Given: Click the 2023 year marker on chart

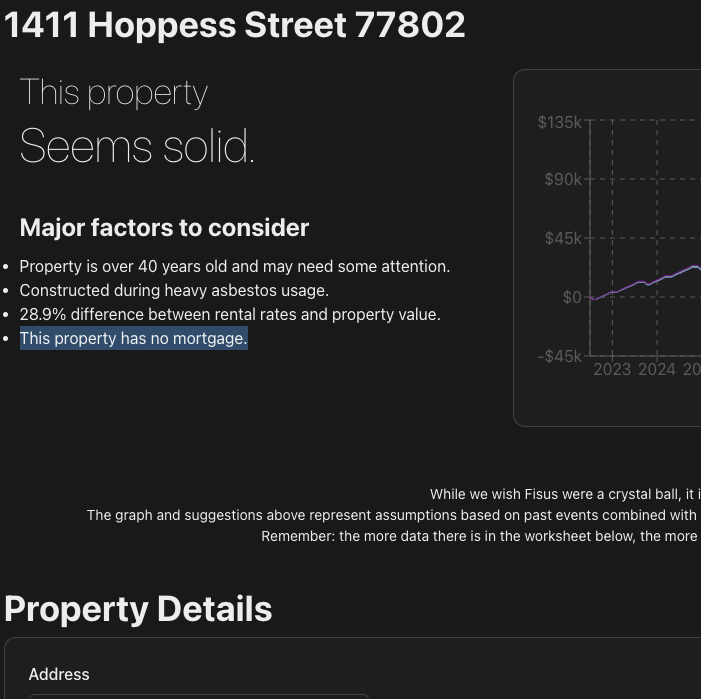Looking at the screenshot, I should point(612,369).
